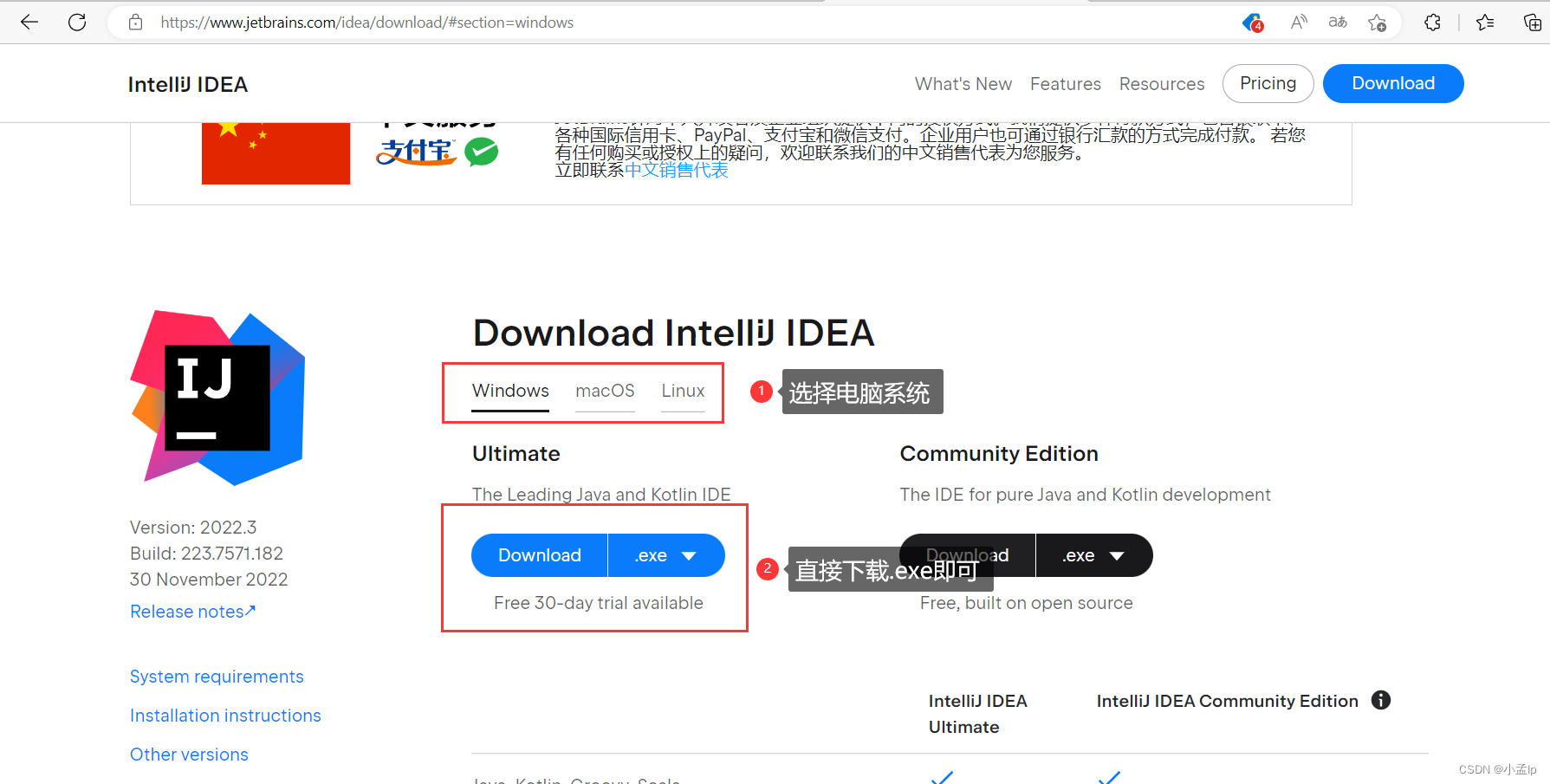Open the Ultimate .exe installer type dropdown
Screen dimensions: 1550x784
pos(665,555)
